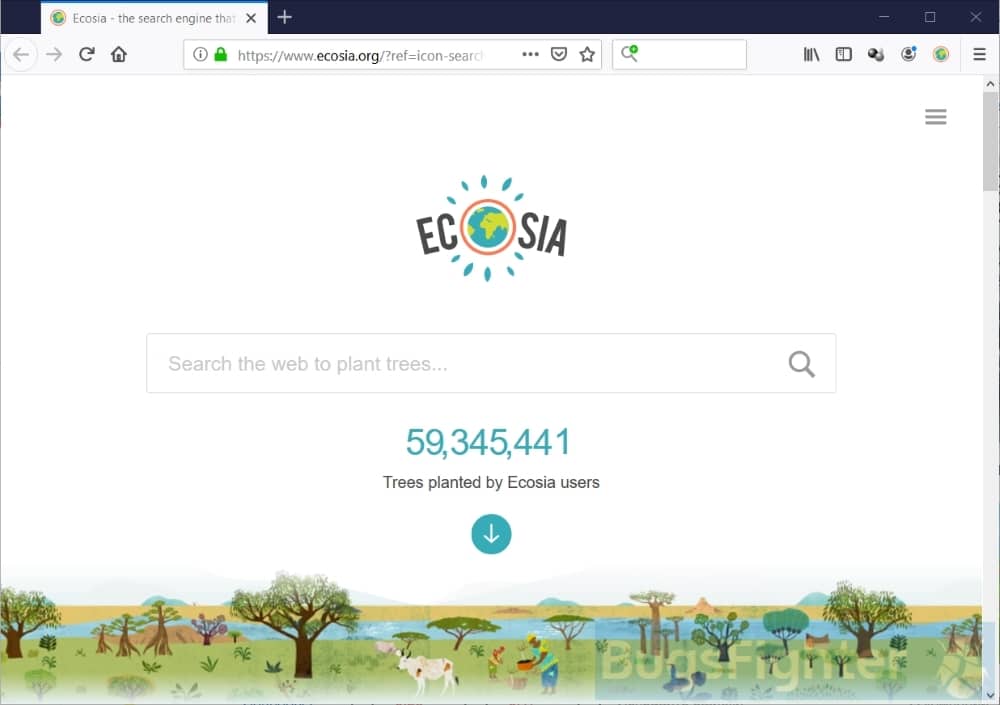Click the teal down-arrow circle button

coord(491,535)
